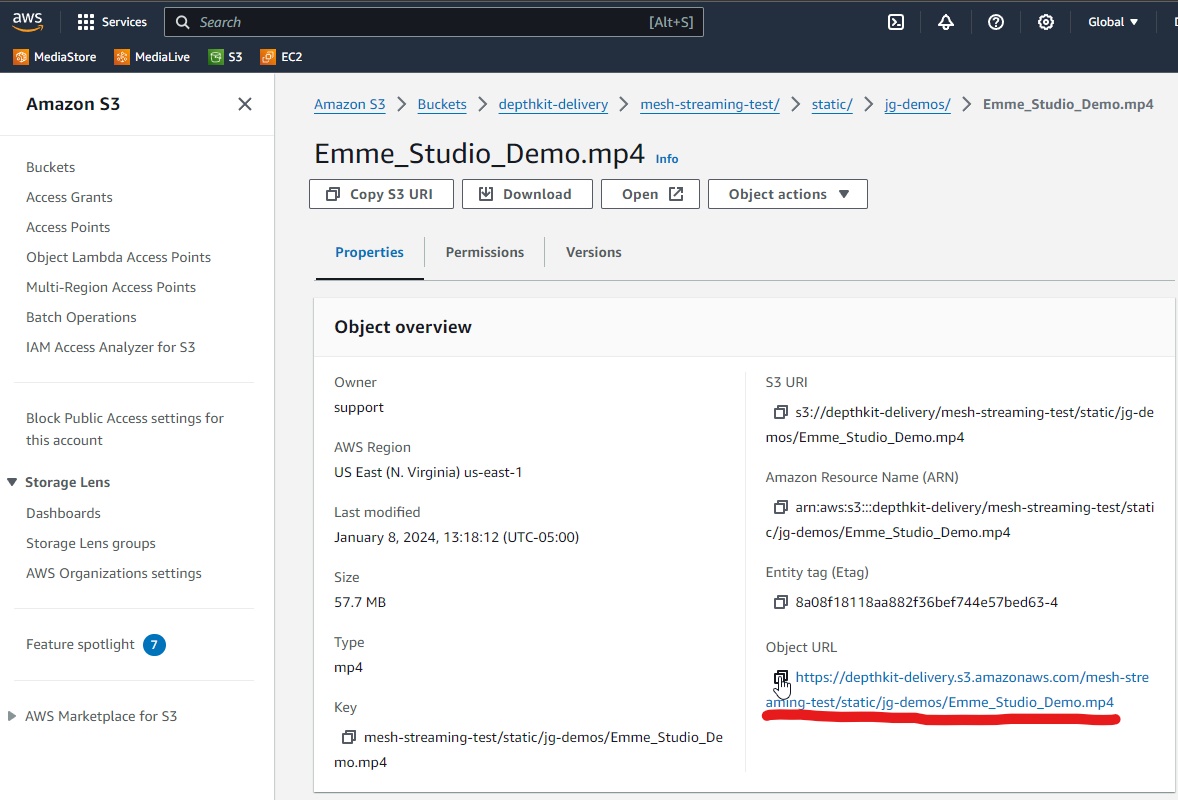Screen dimensions: 1178x800
Task: Click the 'Object overview' heading
Action: pyautogui.click(x=403, y=328)
